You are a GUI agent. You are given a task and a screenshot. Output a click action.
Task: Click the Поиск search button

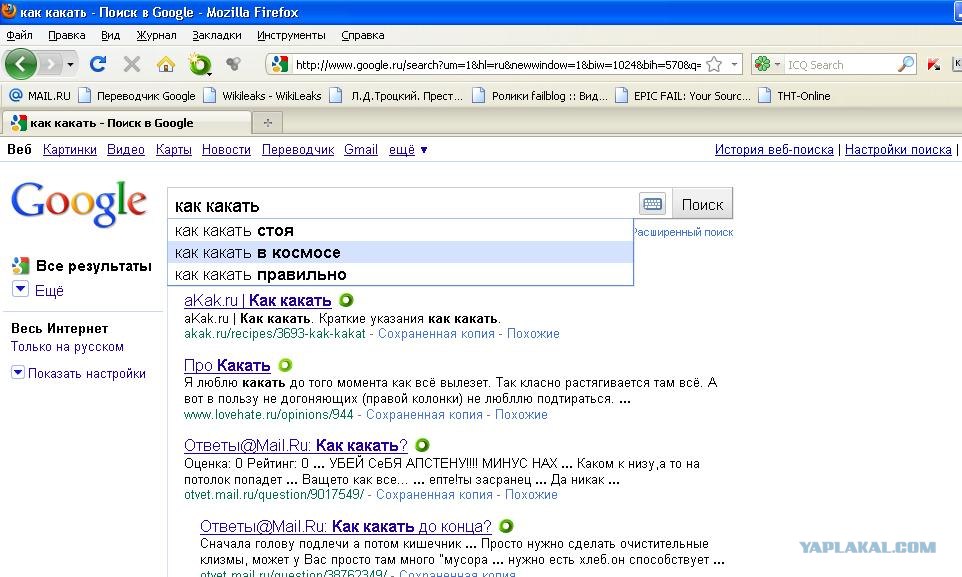[702, 204]
